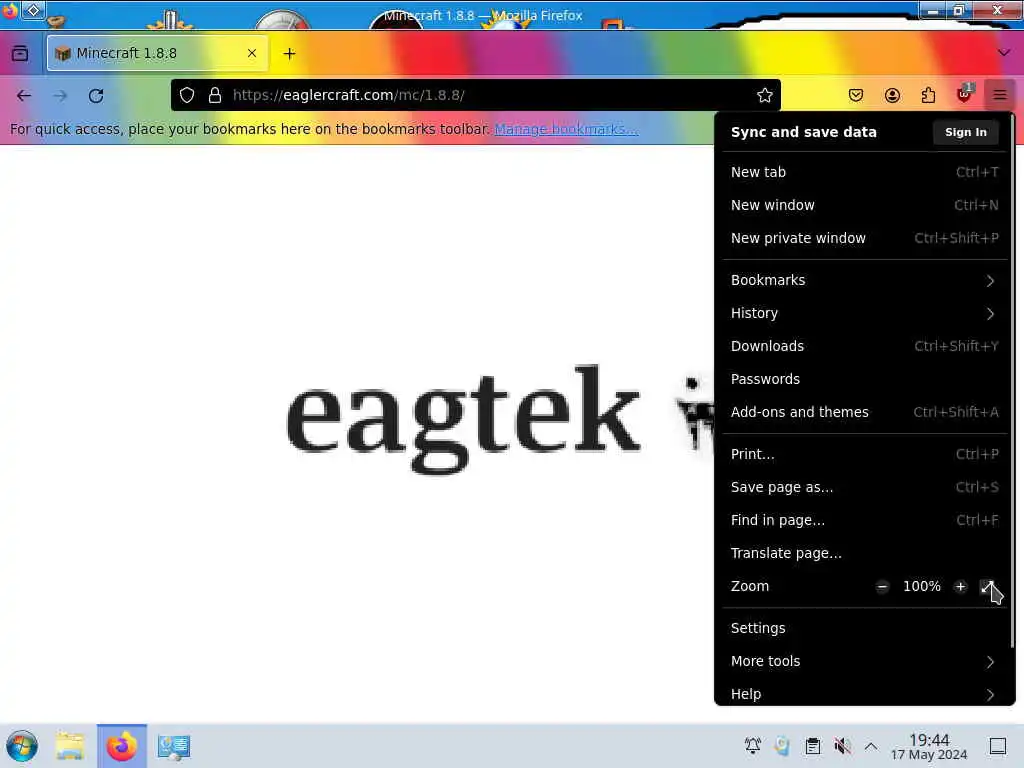Open the notification bell tray icon
The image size is (1024, 768).
752,745
